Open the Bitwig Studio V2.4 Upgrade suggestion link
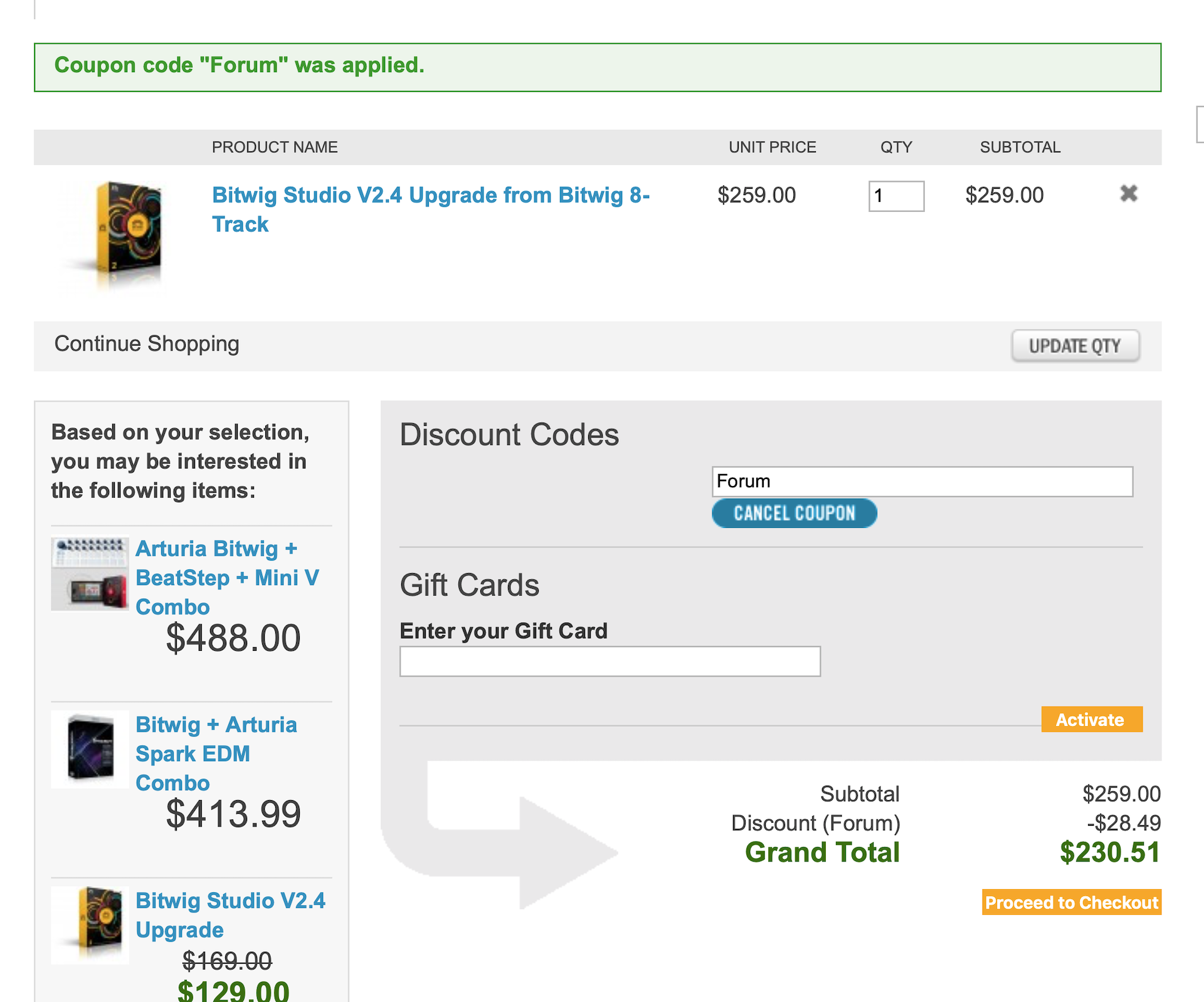 click(x=230, y=915)
